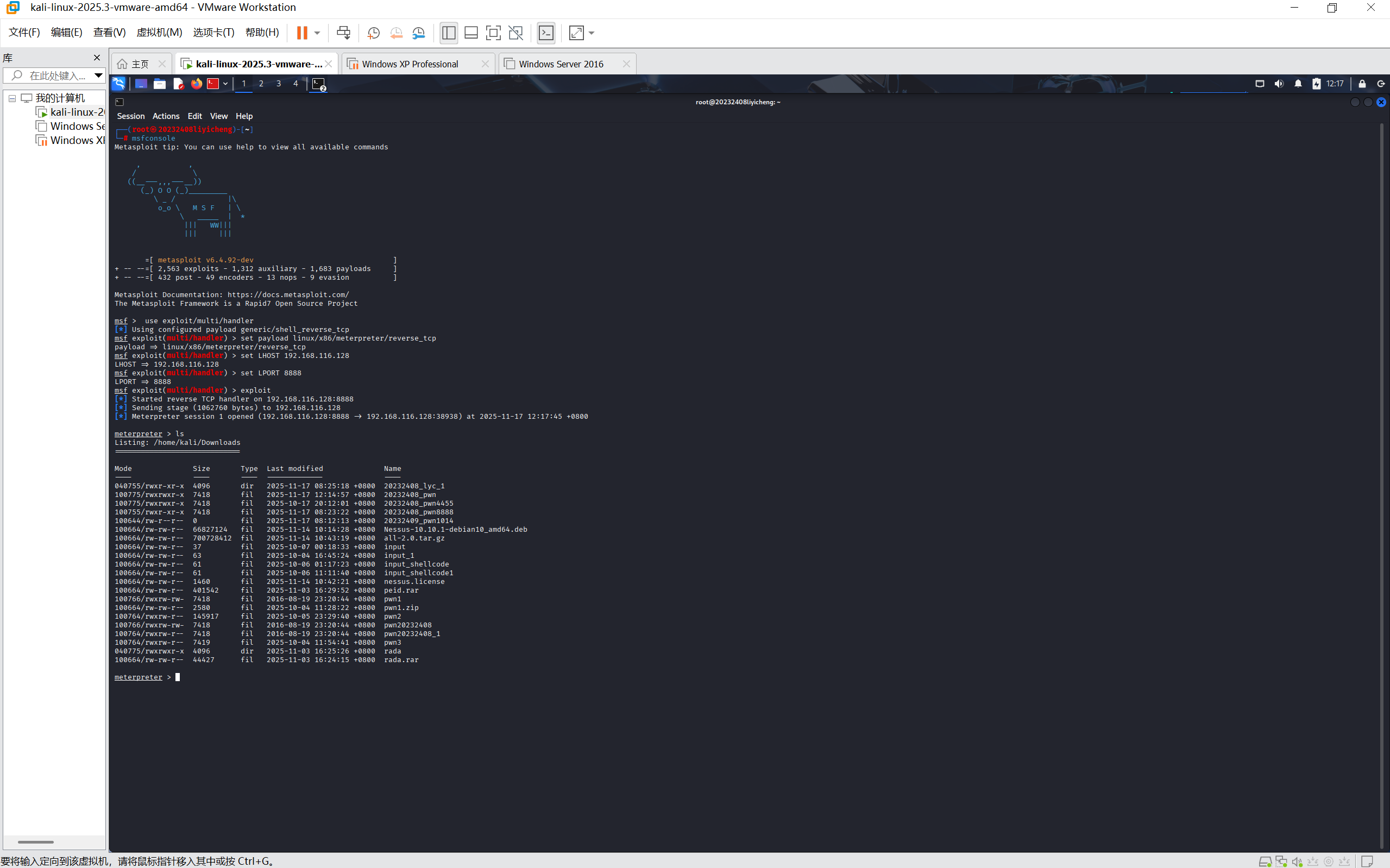
Task: Click the library search input field
Action: coord(56,75)
